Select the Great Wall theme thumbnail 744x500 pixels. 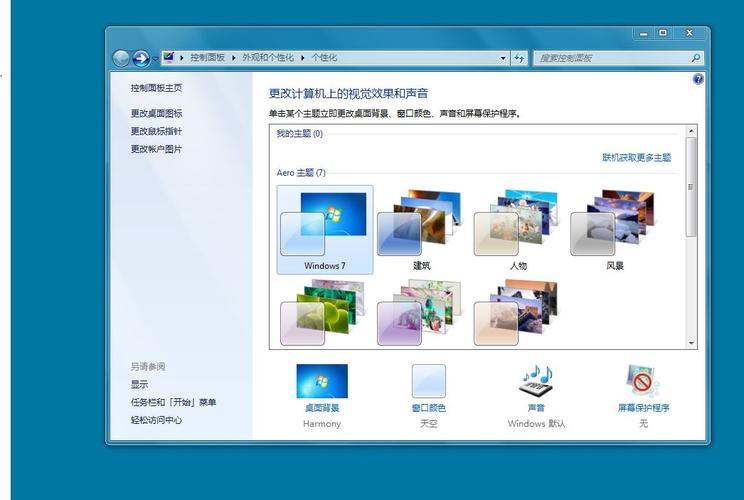coord(516,313)
